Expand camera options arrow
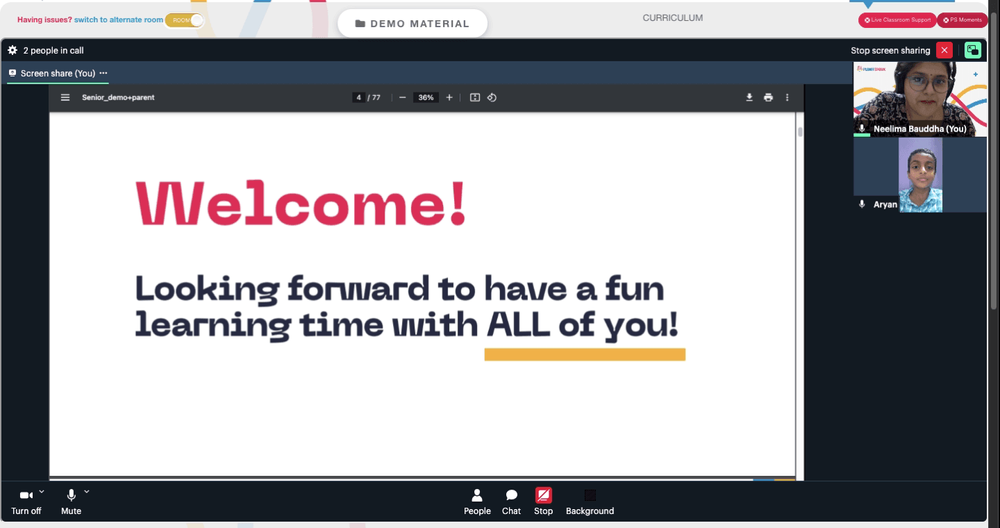Image resolution: width=1000 pixels, height=528 pixels. coord(41,492)
